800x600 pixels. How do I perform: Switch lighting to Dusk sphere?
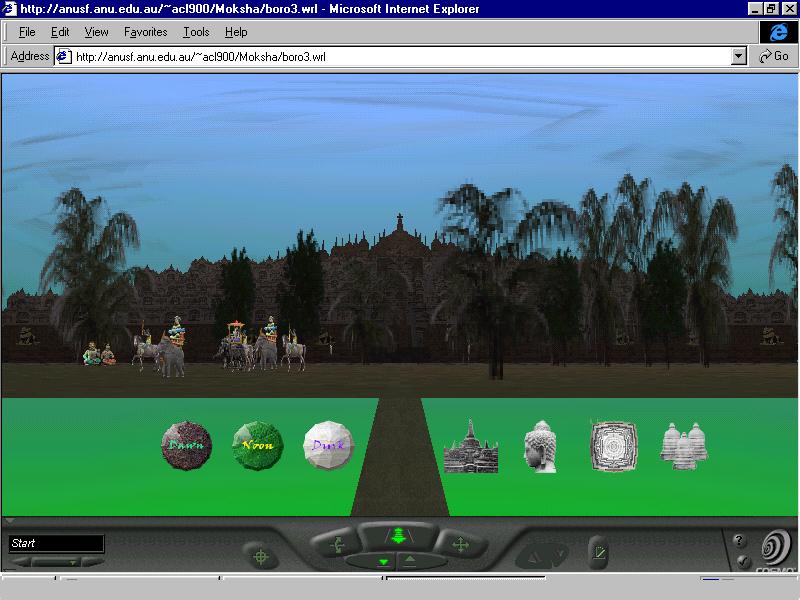pyautogui.click(x=329, y=445)
